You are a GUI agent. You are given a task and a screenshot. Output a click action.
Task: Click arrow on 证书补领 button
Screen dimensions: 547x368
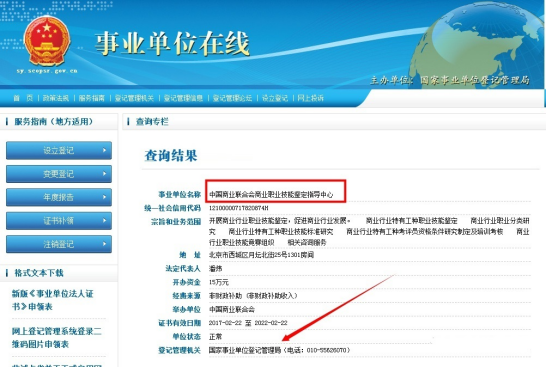104,220
